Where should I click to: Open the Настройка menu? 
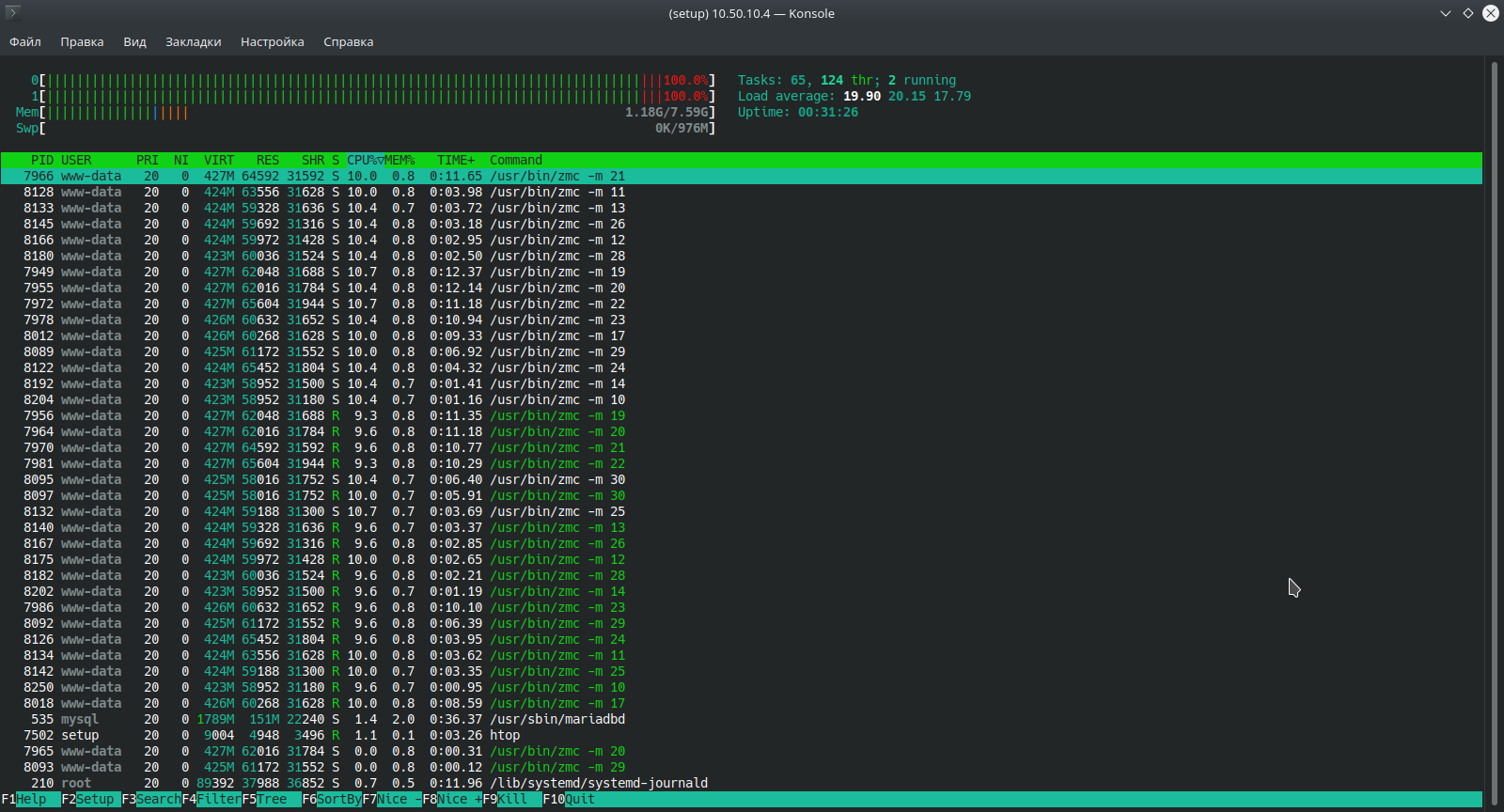(272, 41)
